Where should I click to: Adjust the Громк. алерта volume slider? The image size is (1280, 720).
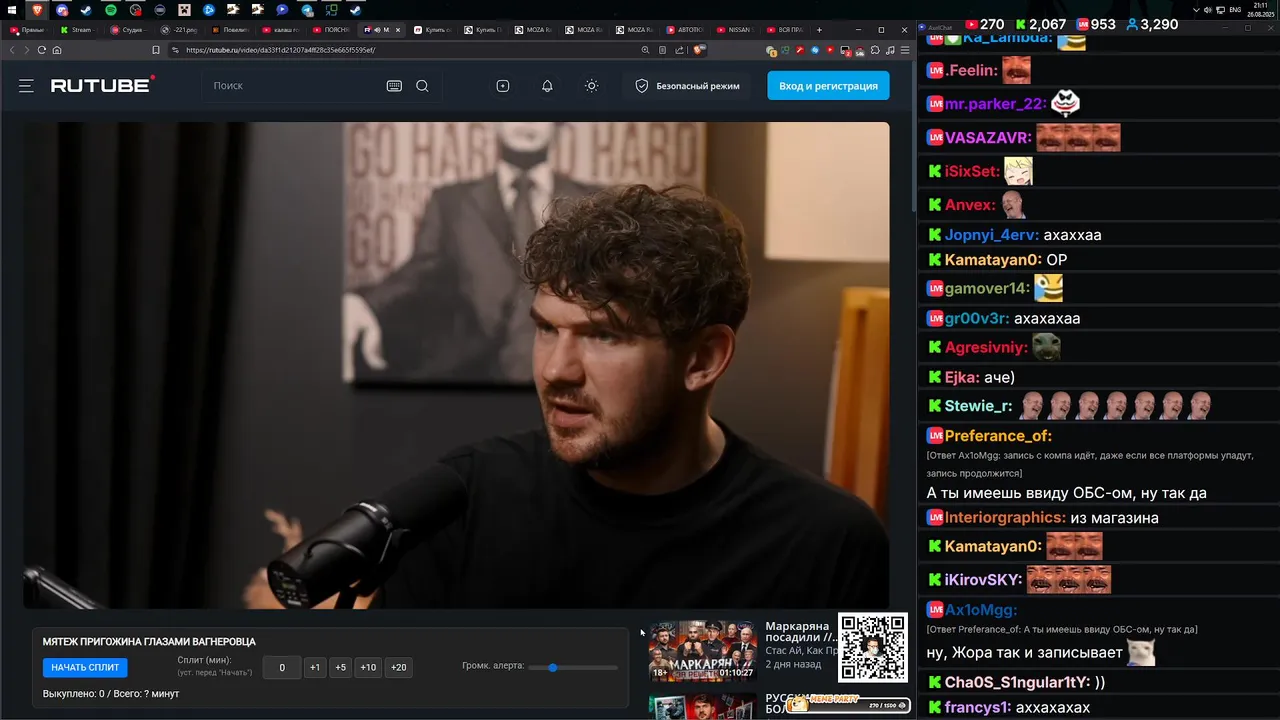[573, 667]
